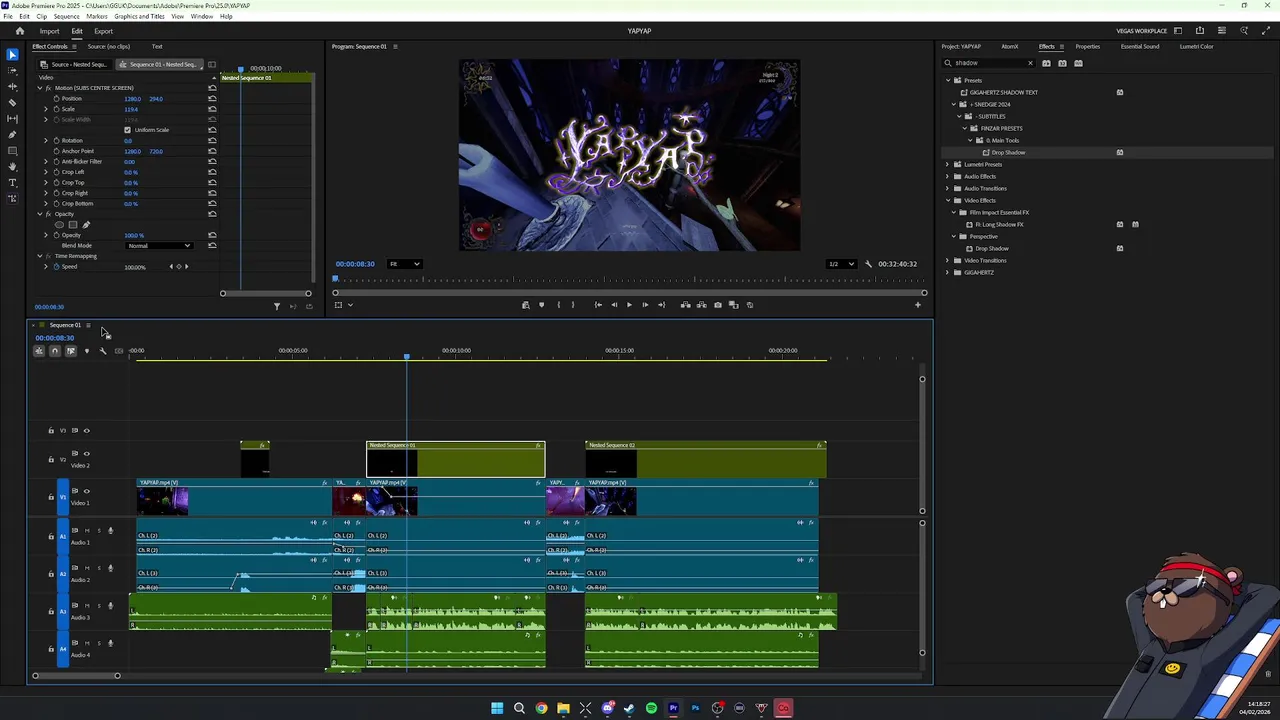This screenshot has height=720, width=1280.
Task: Select the Pen tool in toolbar
Action: point(12,135)
